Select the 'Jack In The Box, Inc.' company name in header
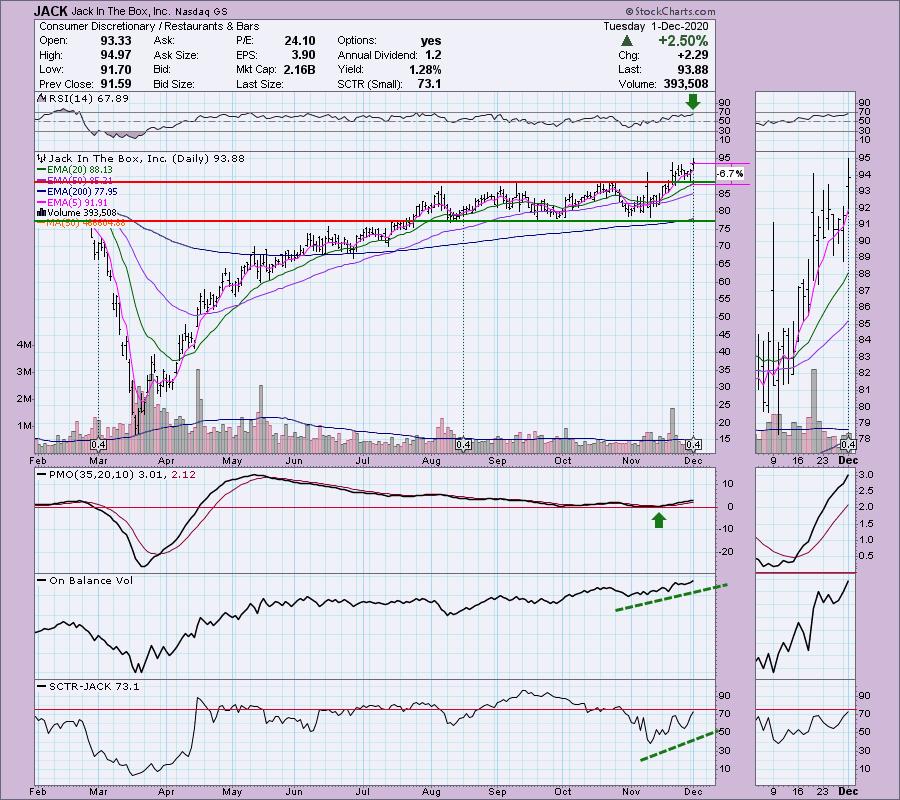The image size is (900, 800). [x=119, y=11]
